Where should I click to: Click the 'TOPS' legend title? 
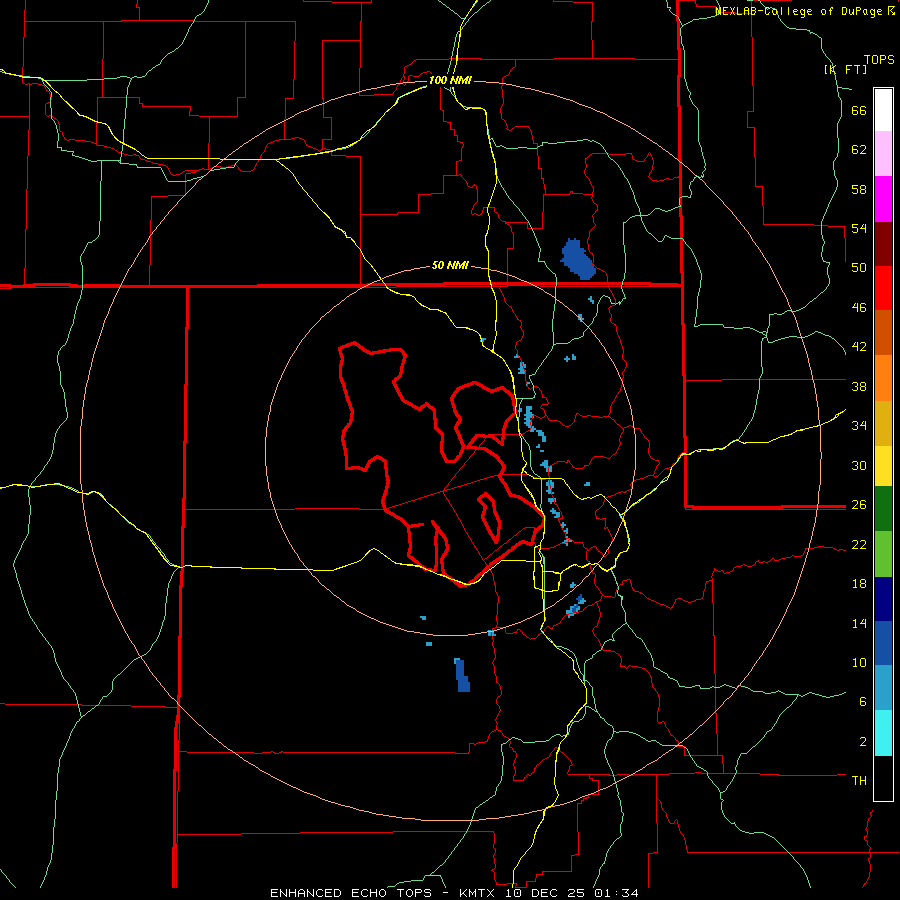pos(879,60)
